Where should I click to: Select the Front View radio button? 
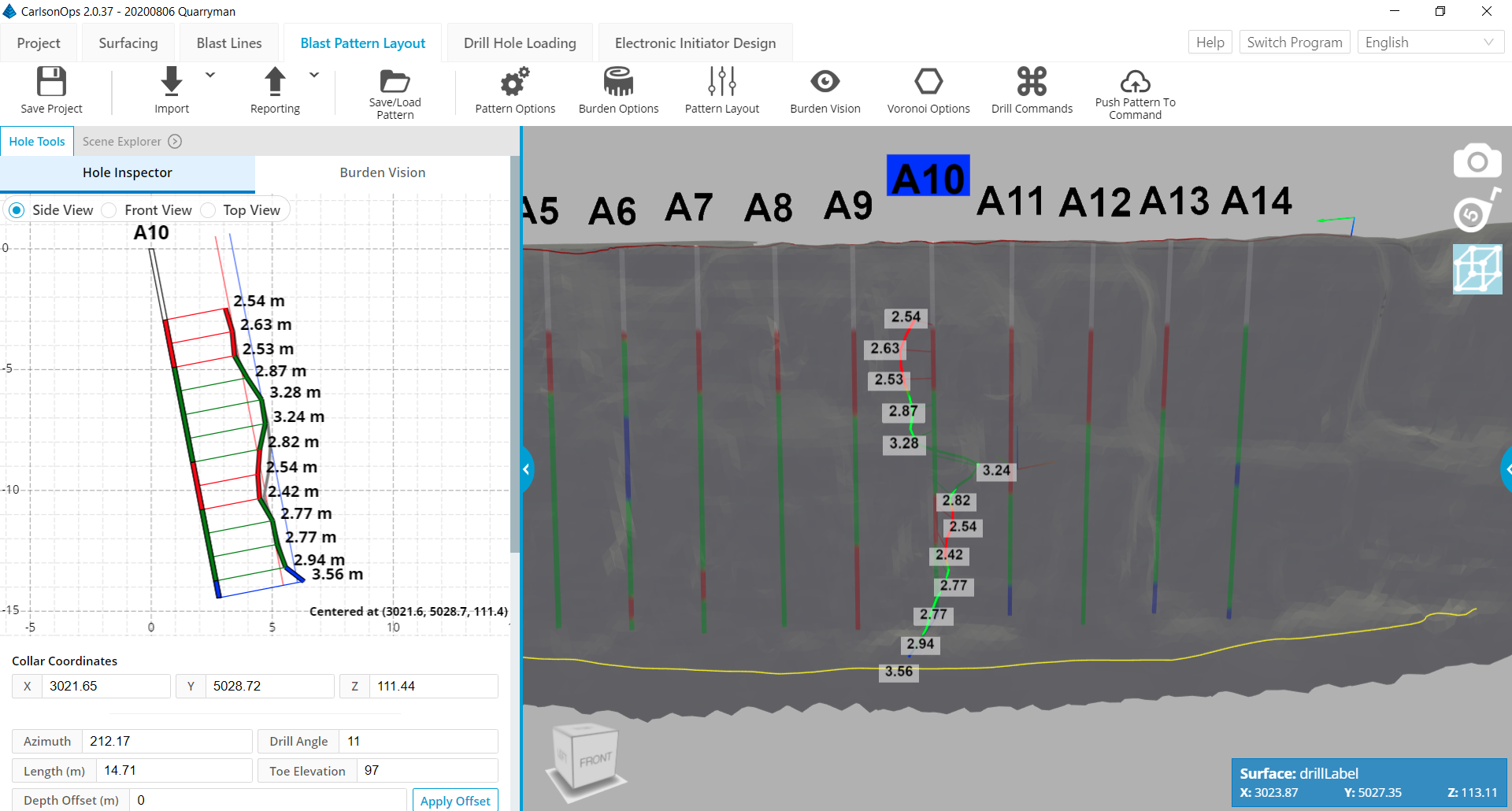pyautogui.click(x=109, y=210)
